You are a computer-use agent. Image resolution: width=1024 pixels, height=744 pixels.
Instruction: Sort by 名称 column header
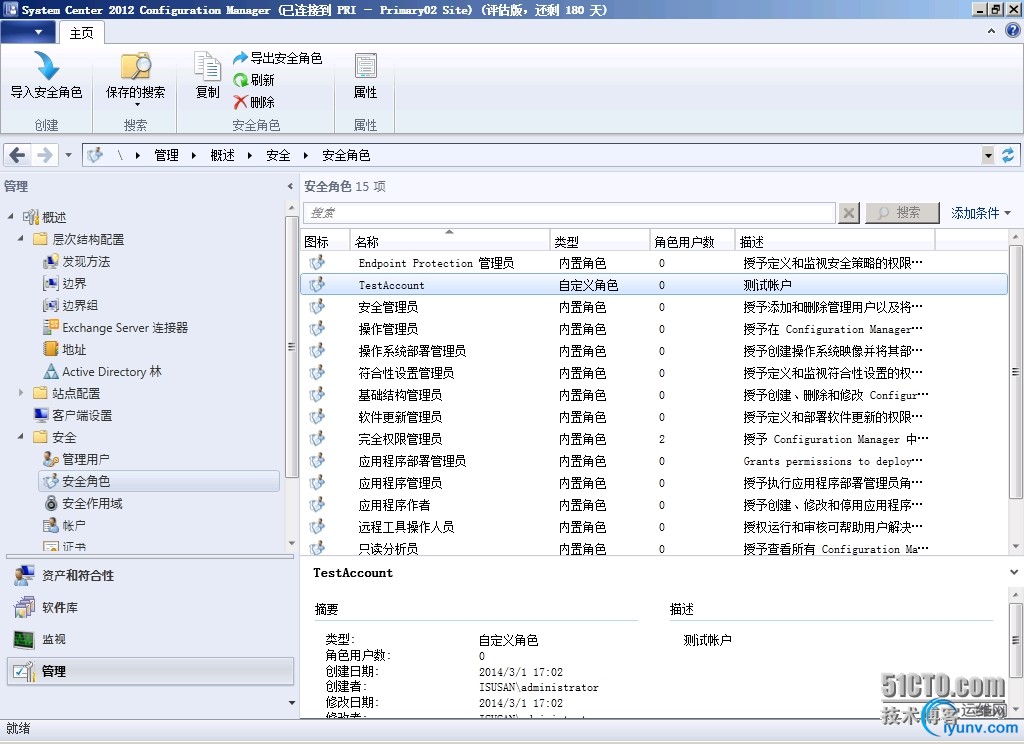coord(449,241)
